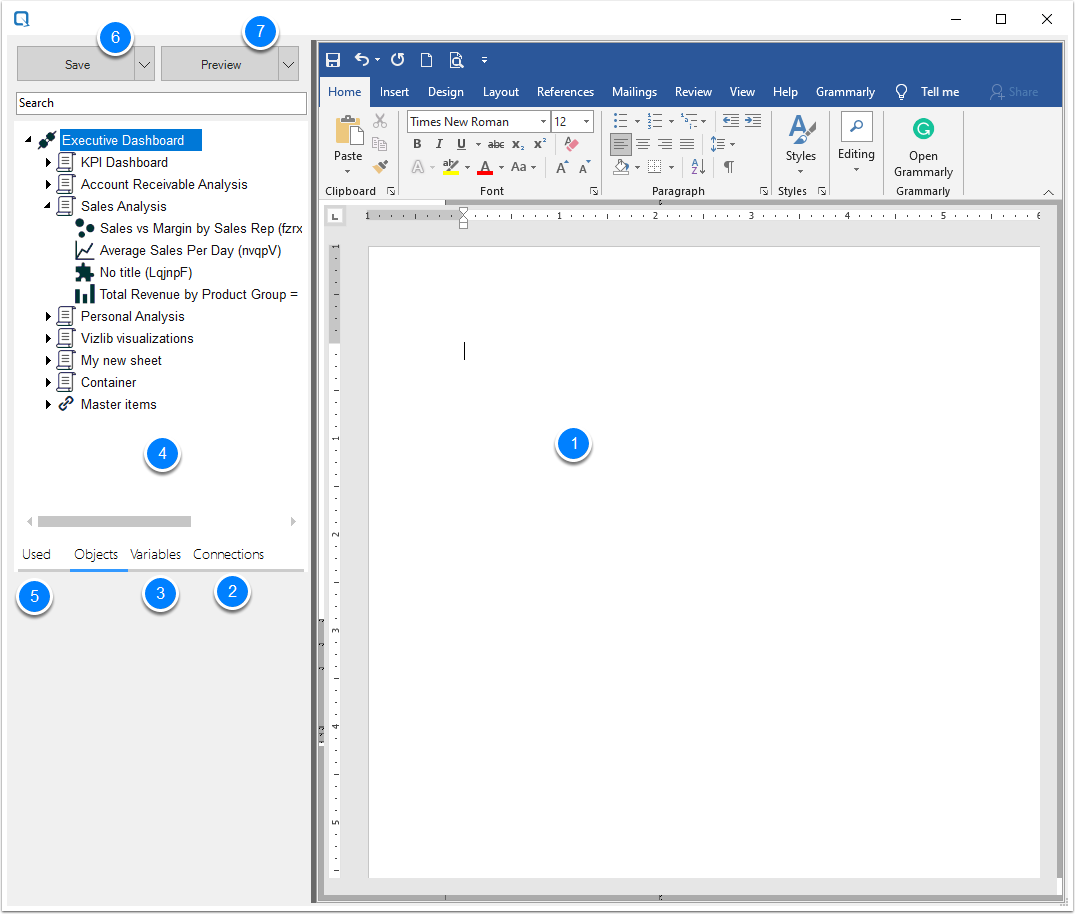The width and height of the screenshot is (1075, 914).
Task: Click the Format Painter icon
Action: pos(380,166)
